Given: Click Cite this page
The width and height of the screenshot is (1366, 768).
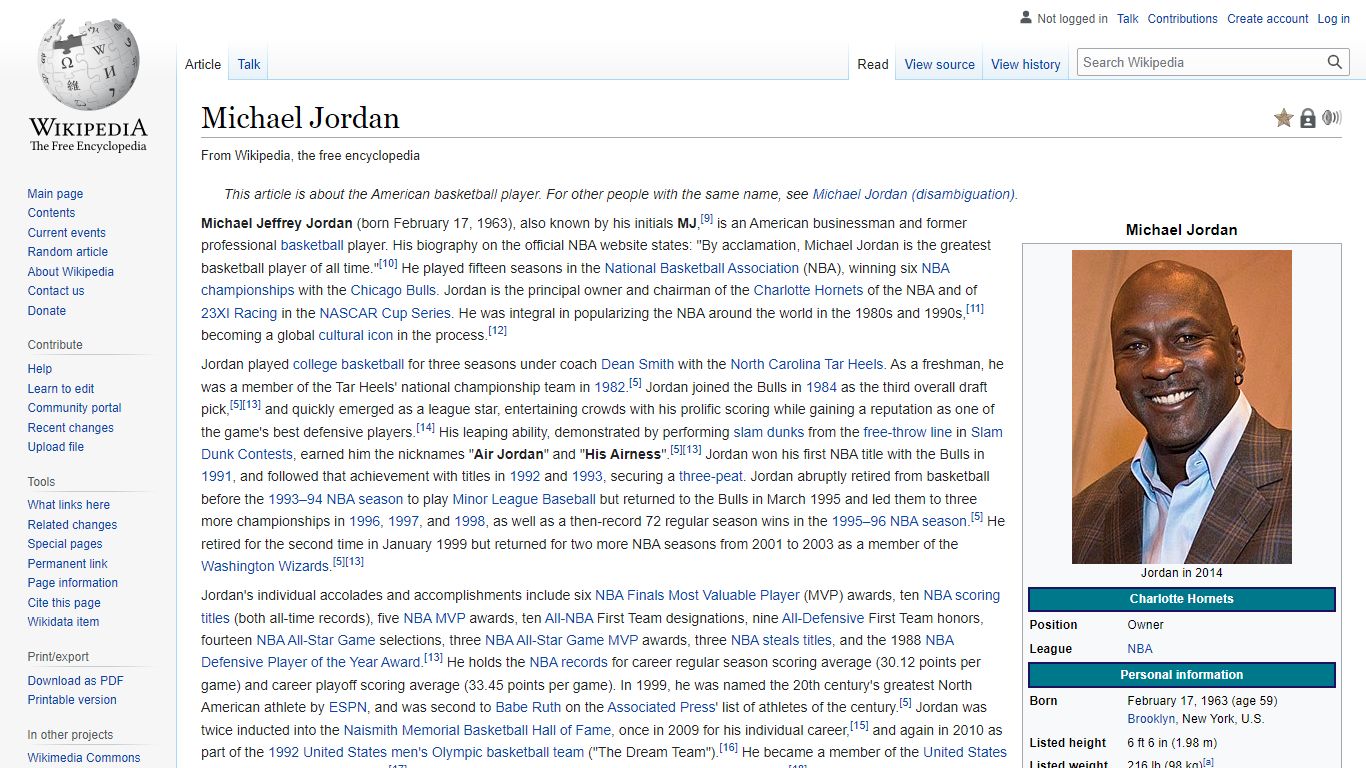Looking at the screenshot, I should point(64,603).
